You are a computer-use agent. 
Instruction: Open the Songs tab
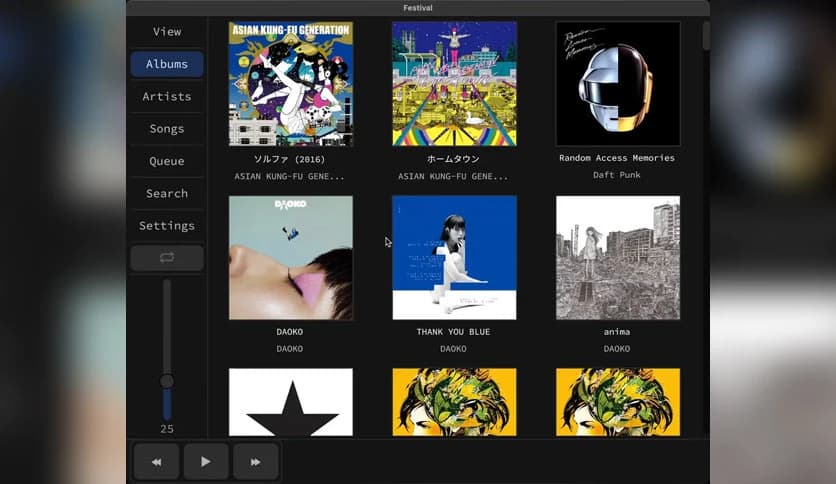point(167,128)
